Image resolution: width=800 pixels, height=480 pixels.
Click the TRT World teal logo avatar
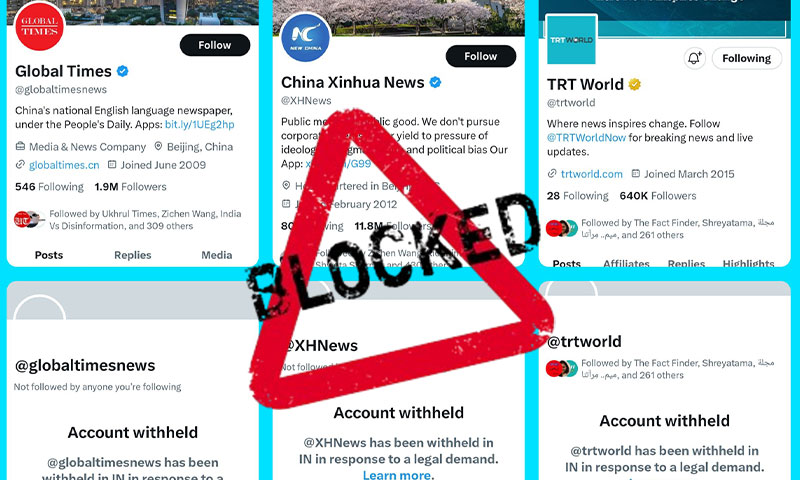pos(571,40)
